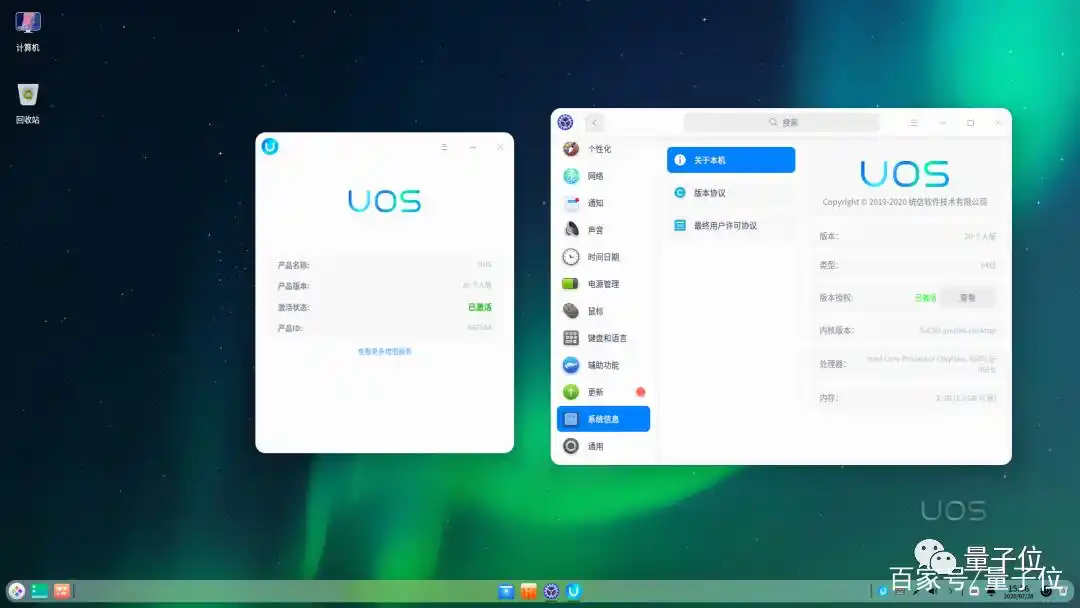Screen dimensions: 1080x608
Task: Go back with the Control Center back arrow
Action: pos(594,123)
